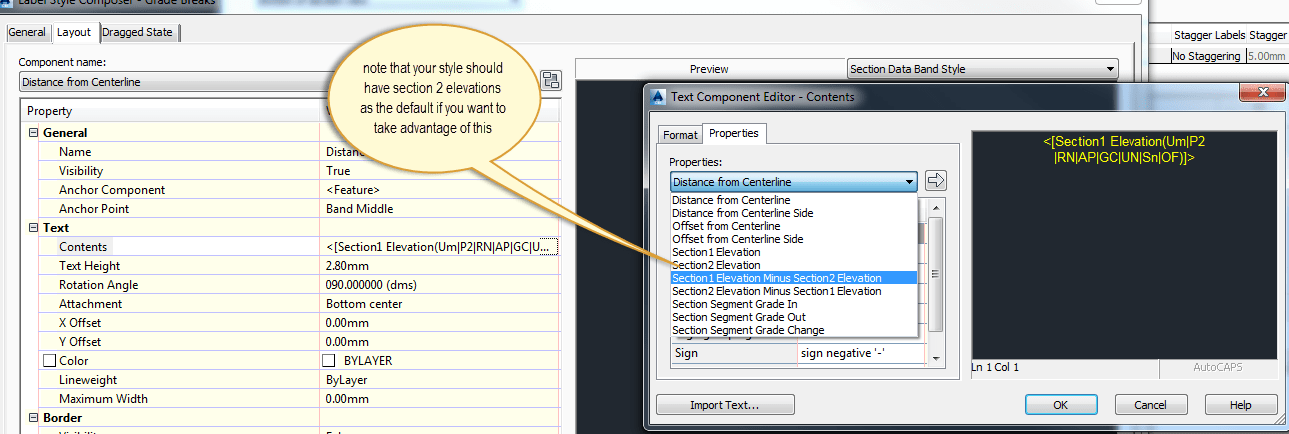Click the Help button
1289x434 pixels.
[x=1241, y=405]
